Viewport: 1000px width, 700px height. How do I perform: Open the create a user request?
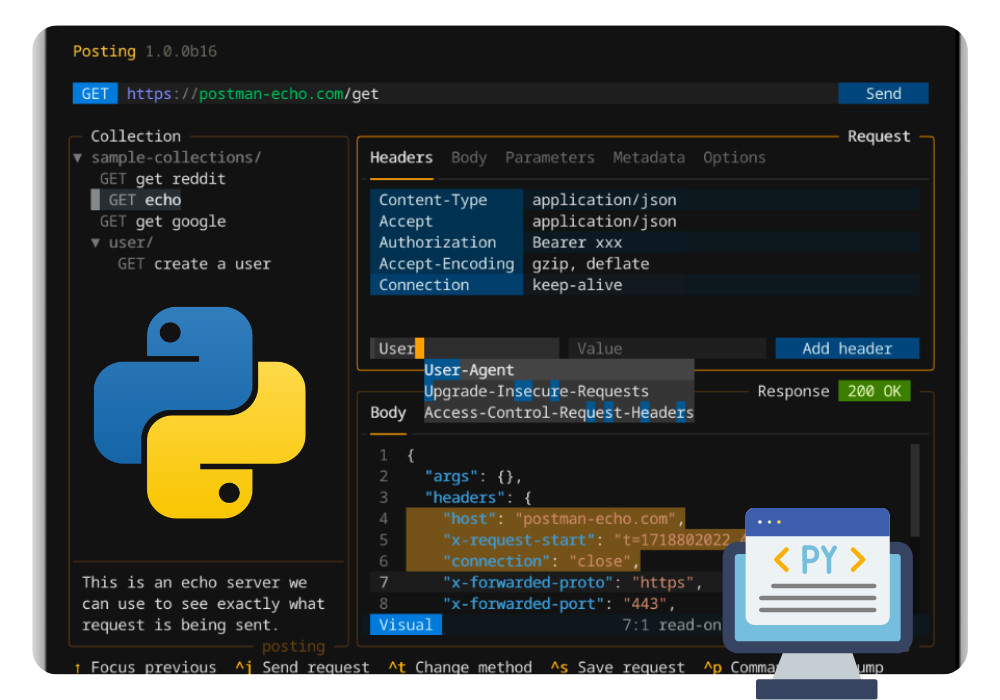tap(212, 264)
